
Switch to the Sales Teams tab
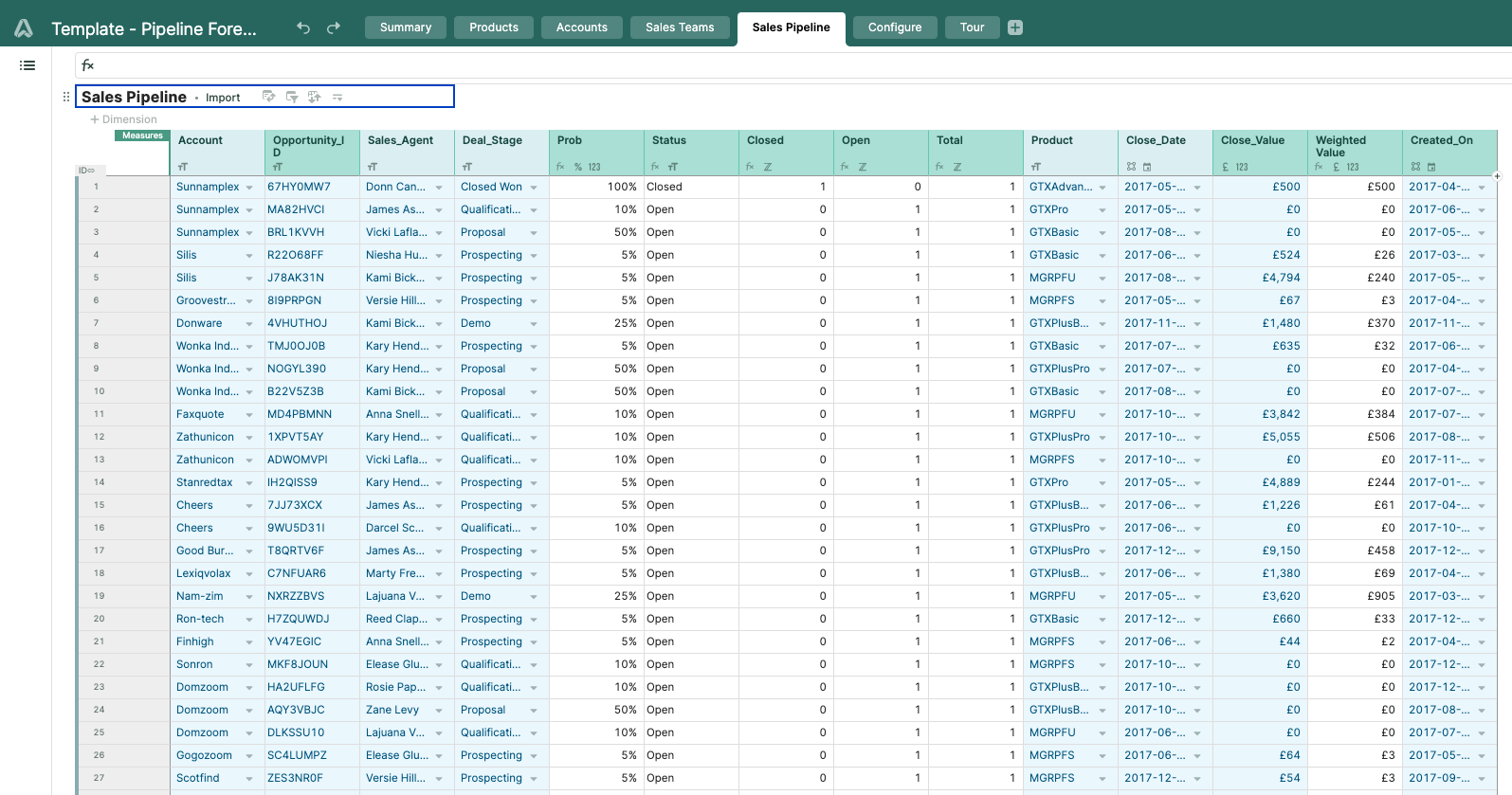click(x=680, y=27)
